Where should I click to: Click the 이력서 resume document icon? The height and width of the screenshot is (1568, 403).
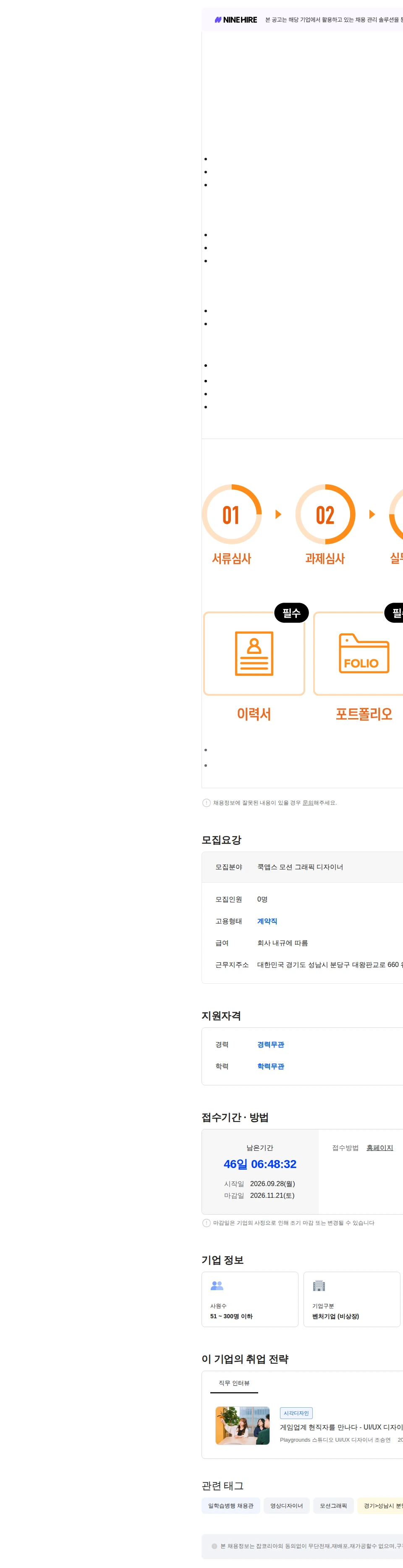254,654
